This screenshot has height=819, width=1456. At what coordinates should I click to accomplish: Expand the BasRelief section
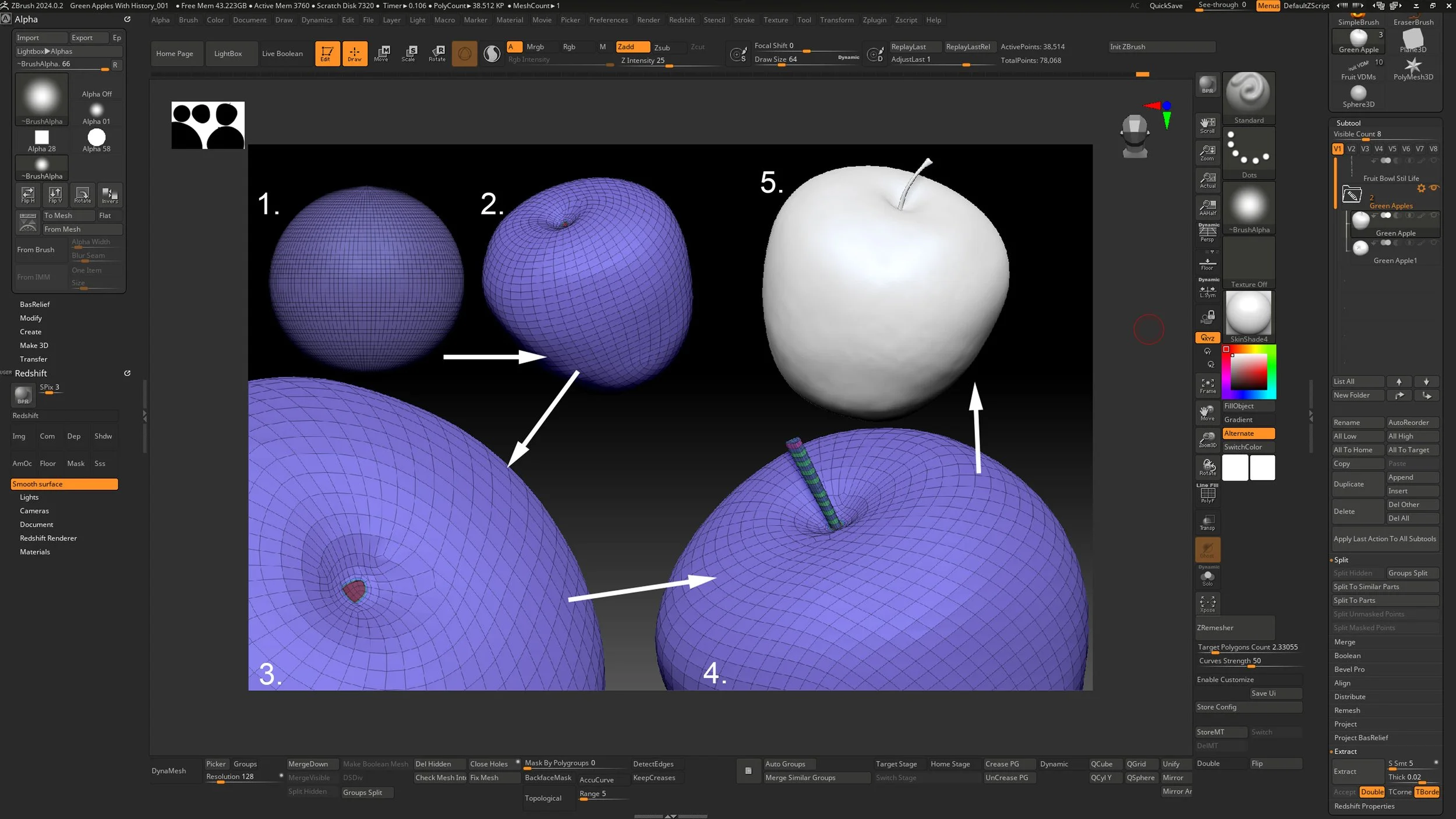pos(35,305)
